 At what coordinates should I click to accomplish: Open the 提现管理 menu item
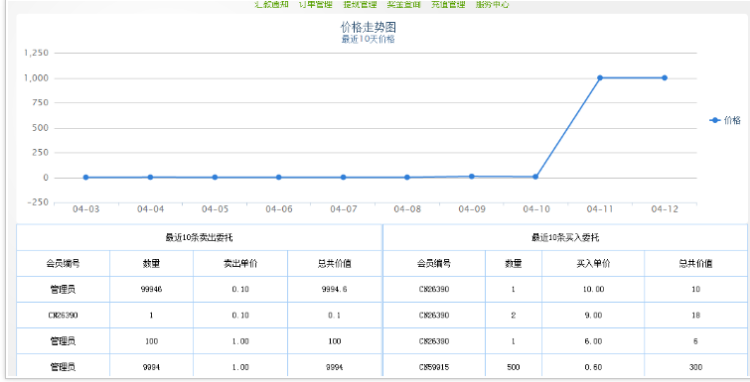(x=360, y=4)
